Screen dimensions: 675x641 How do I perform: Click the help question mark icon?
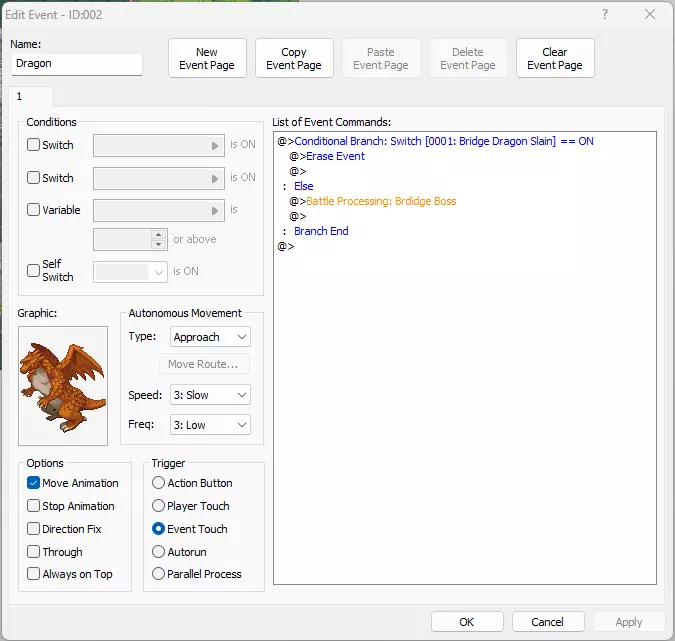(605, 14)
